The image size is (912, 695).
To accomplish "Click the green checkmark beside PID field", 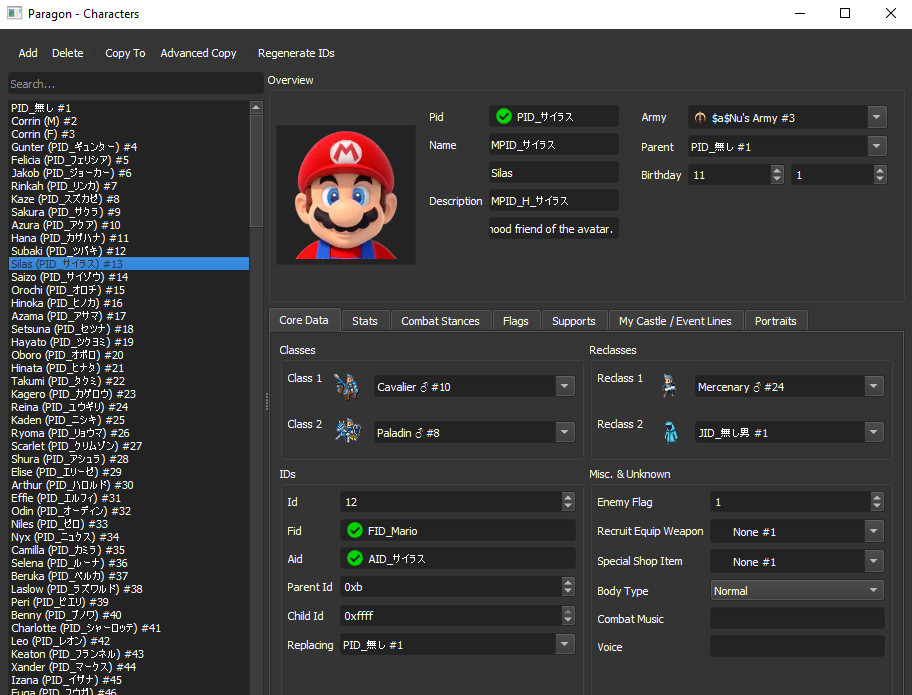I will [503, 117].
